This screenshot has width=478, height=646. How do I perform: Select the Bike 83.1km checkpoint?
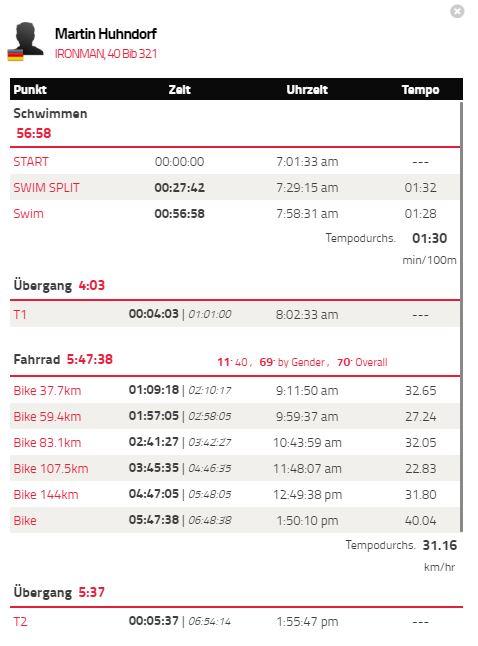(x=47, y=442)
